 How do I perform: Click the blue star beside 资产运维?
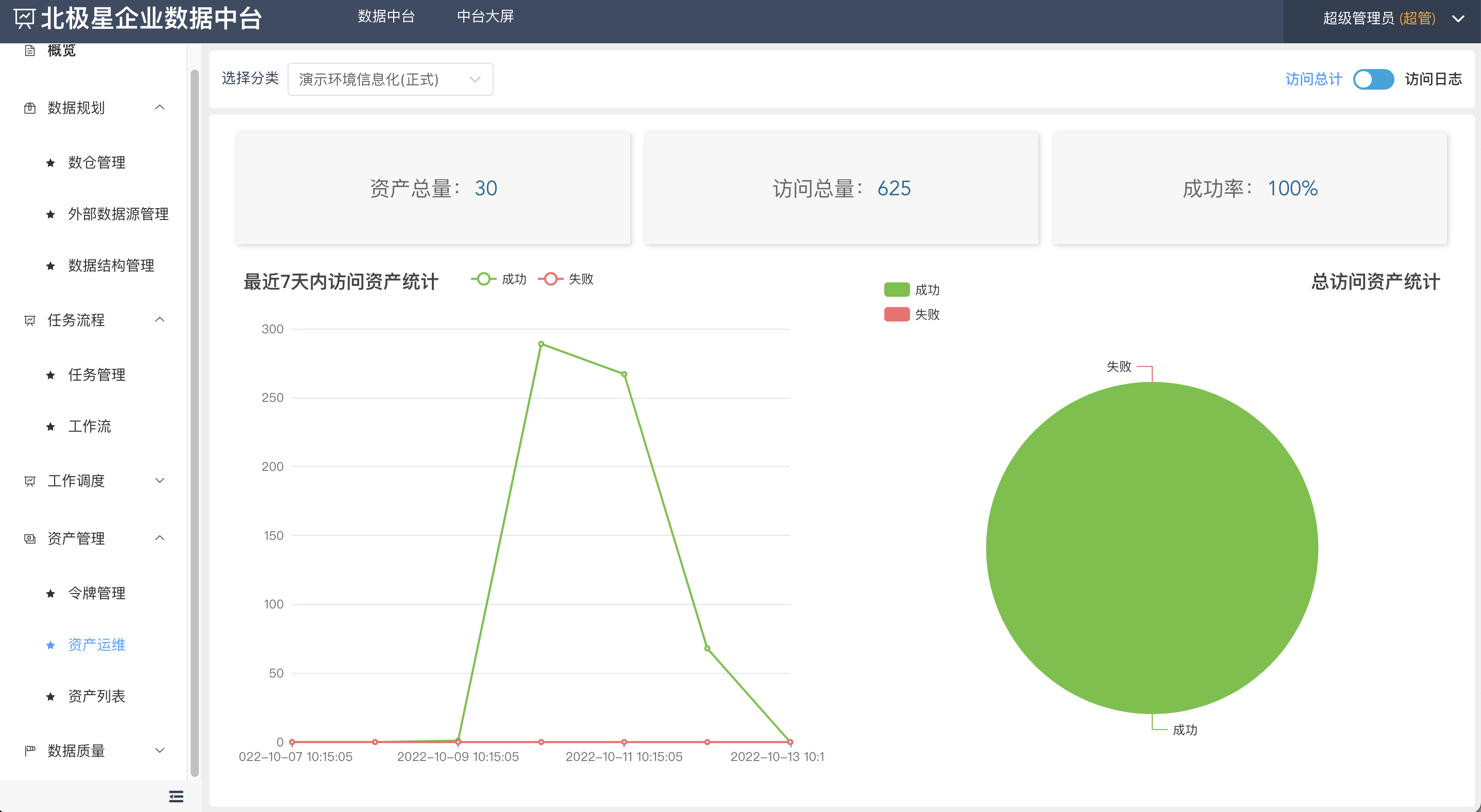(x=51, y=646)
